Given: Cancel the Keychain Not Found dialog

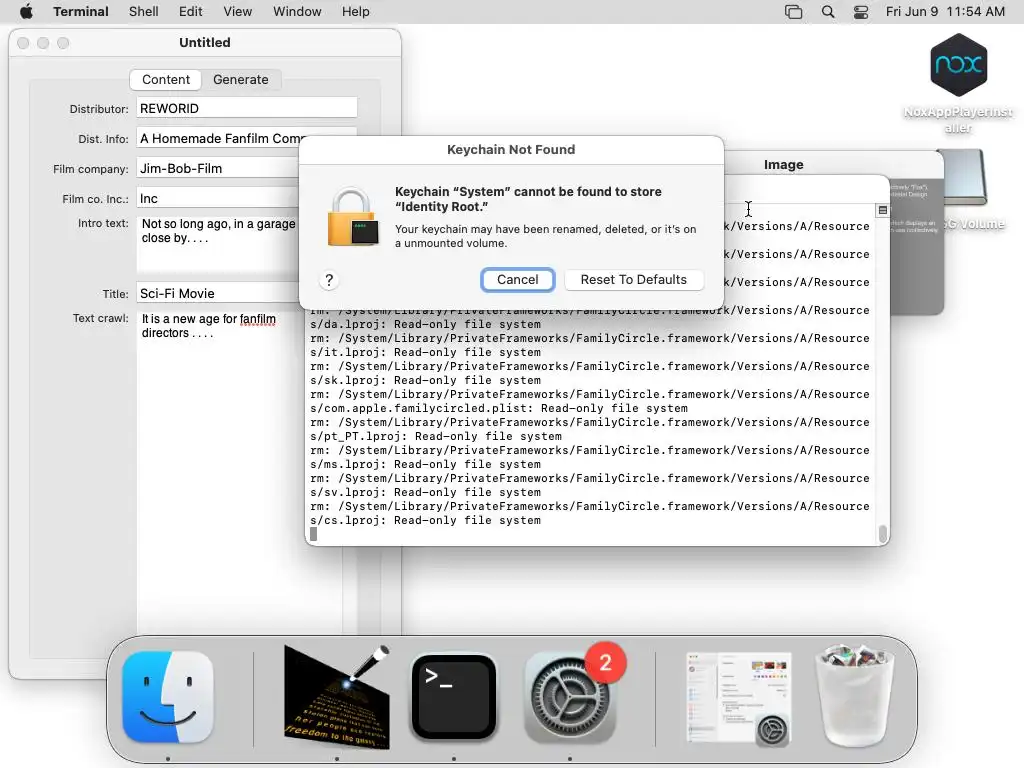Looking at the screenshot, I should pyautogui.click(x=517, y=280).
